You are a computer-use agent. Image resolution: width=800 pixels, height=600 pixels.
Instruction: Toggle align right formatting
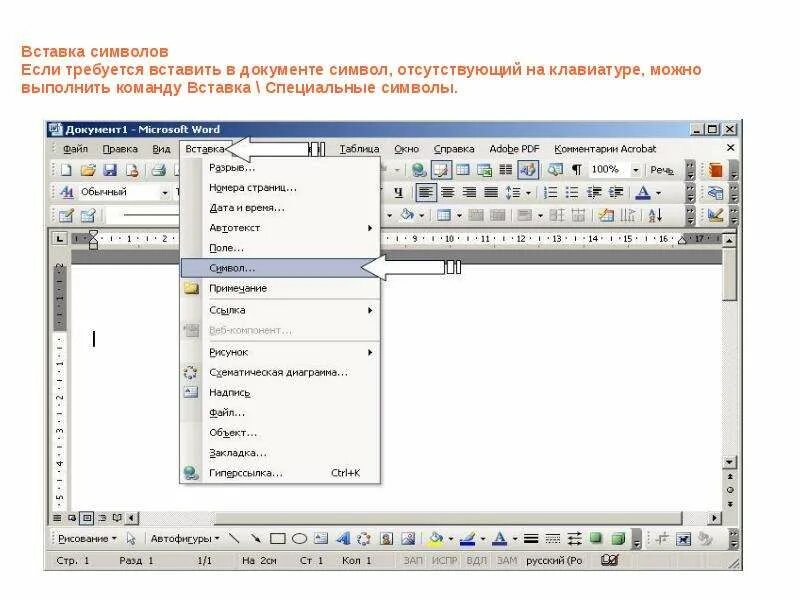(x=469, y=192)
